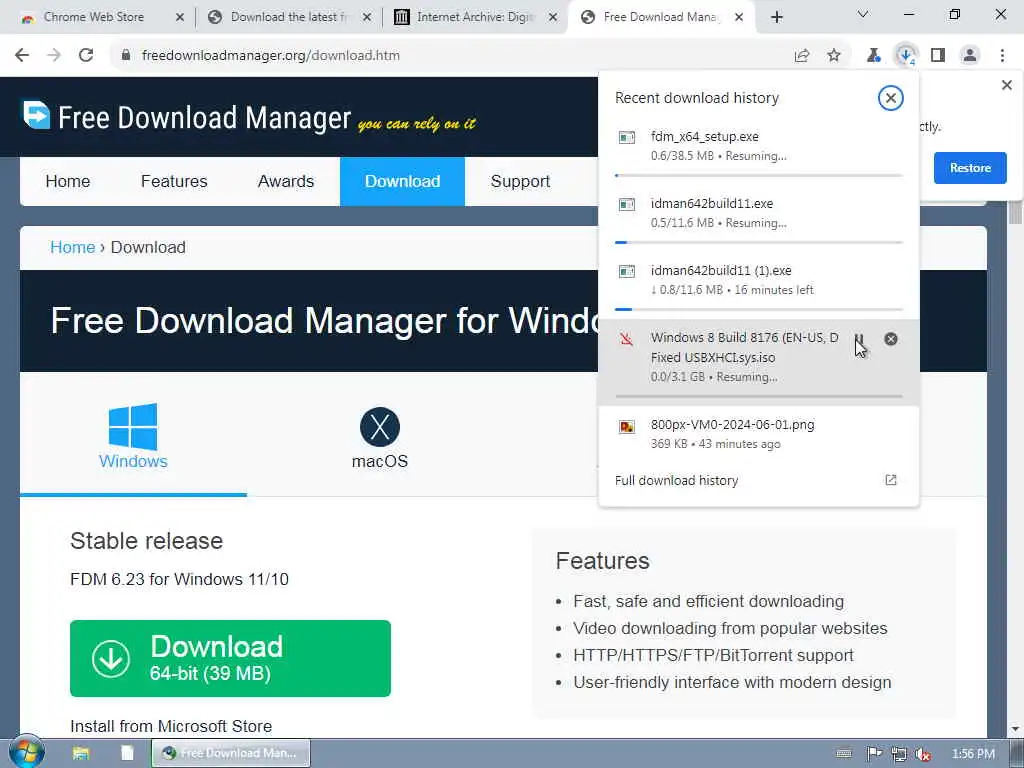Close the Chrome Web Store tab

tap(180, 18)
